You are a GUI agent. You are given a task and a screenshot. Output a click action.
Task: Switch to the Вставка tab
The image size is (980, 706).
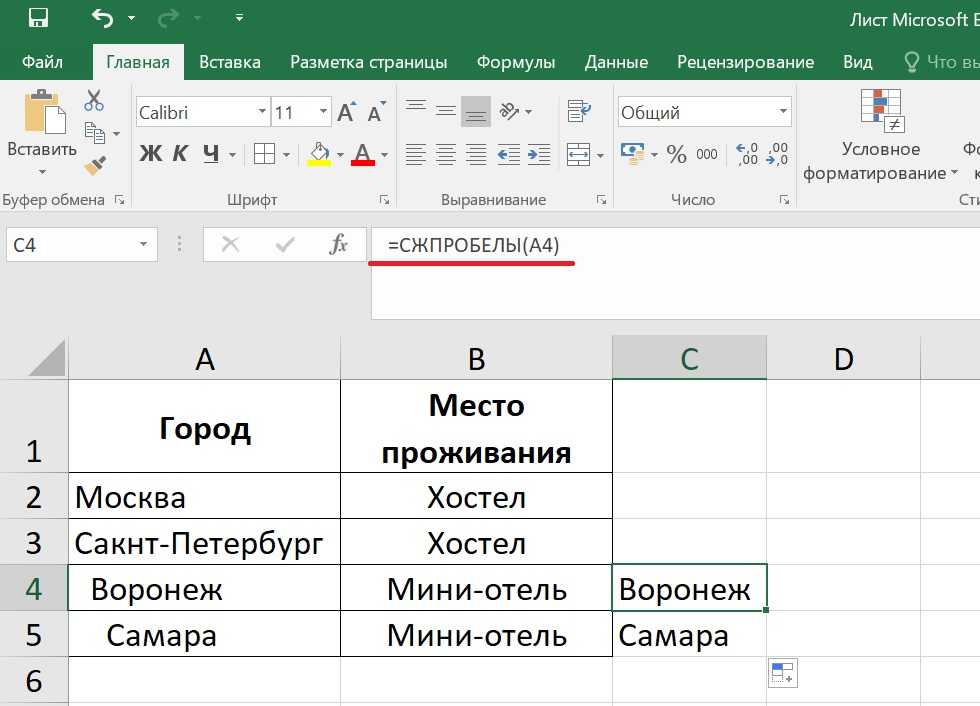[x=229, y=62]
